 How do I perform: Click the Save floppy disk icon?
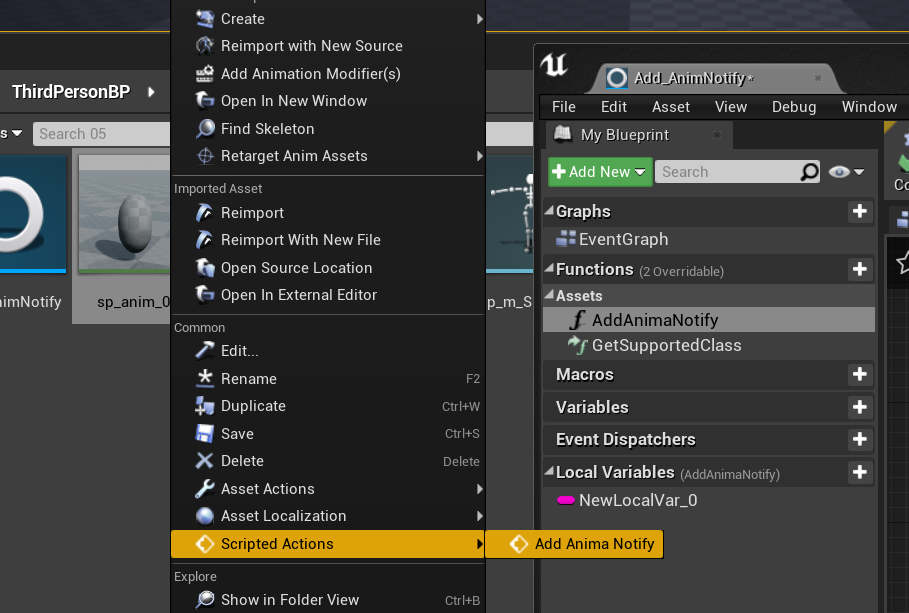click(x=205, y=434)
